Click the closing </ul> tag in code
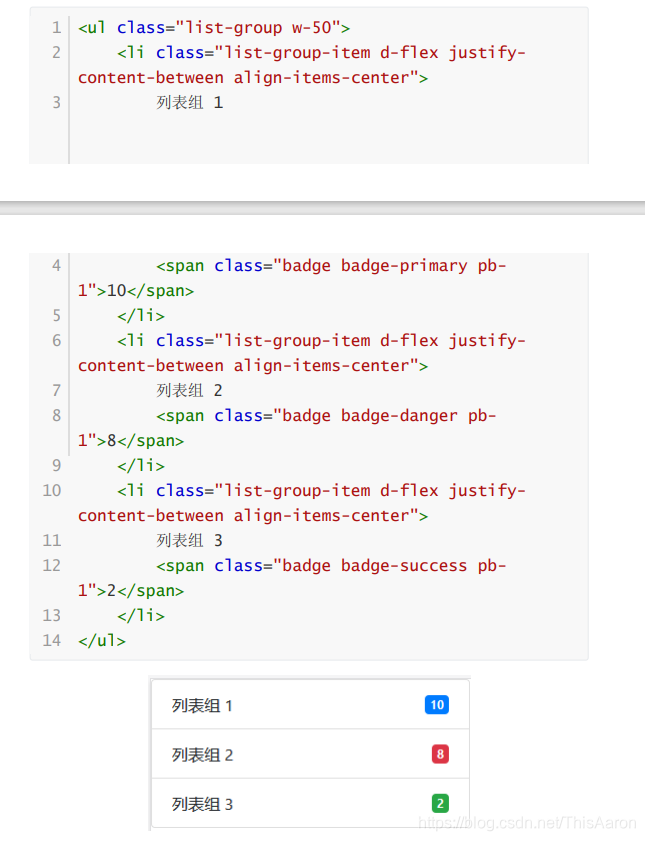Image resolution: width=645 pixels, height=841 pixels. pyautogui.click(x=102, y=640)
